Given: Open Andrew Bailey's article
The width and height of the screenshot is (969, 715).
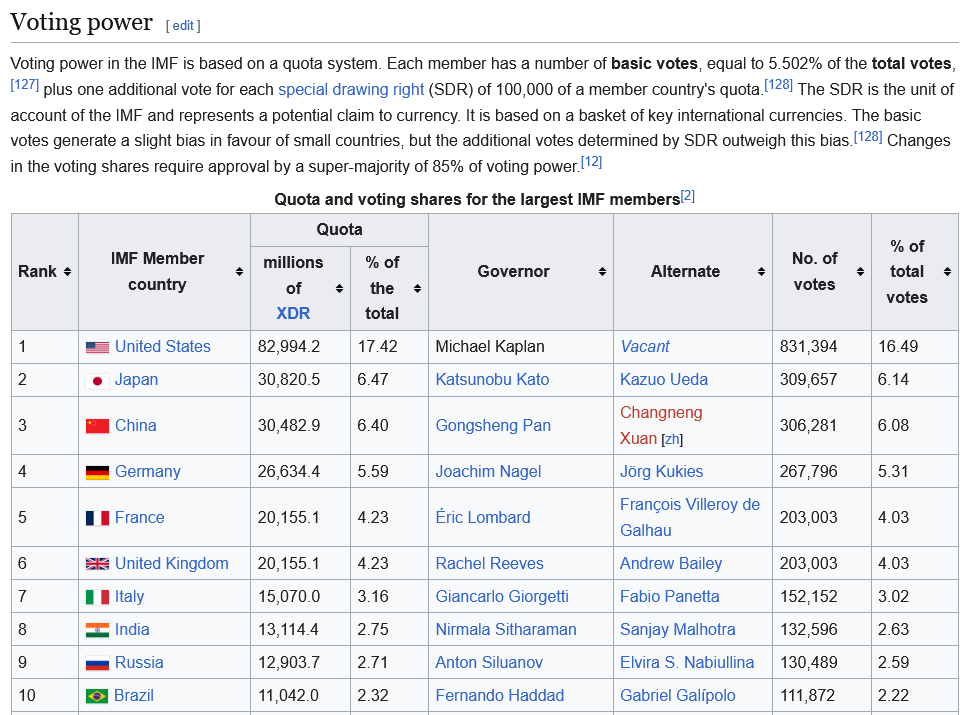Looking at the screenshot, I should (x=671, y=563).
